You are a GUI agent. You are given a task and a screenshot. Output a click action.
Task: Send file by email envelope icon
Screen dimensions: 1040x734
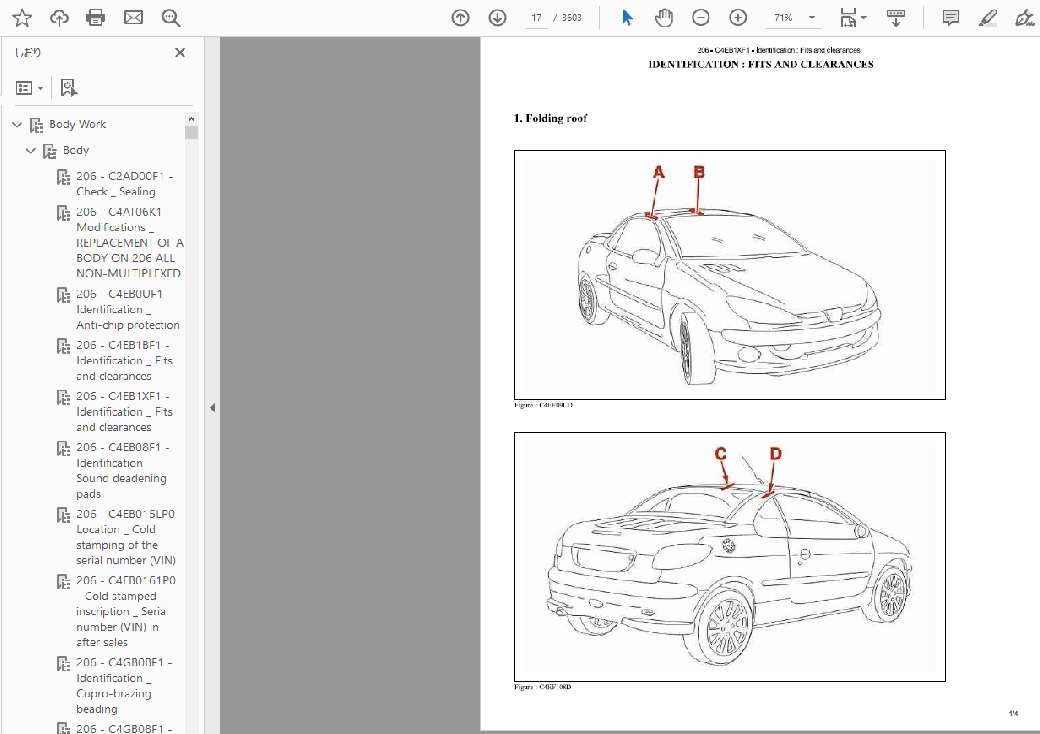click(x=133, y=18)
